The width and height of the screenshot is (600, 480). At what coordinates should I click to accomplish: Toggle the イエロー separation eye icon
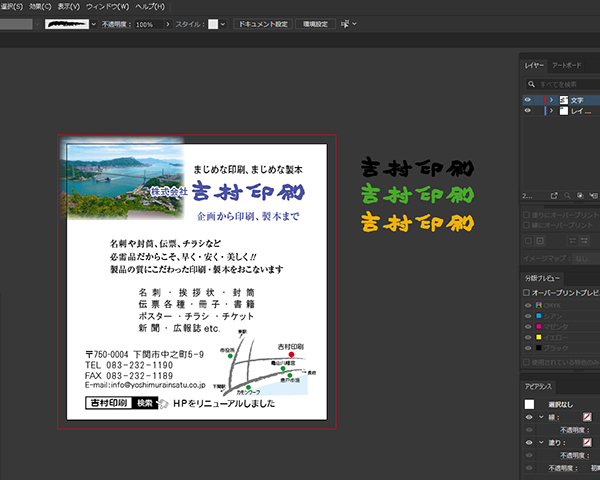tap(528, 337)
